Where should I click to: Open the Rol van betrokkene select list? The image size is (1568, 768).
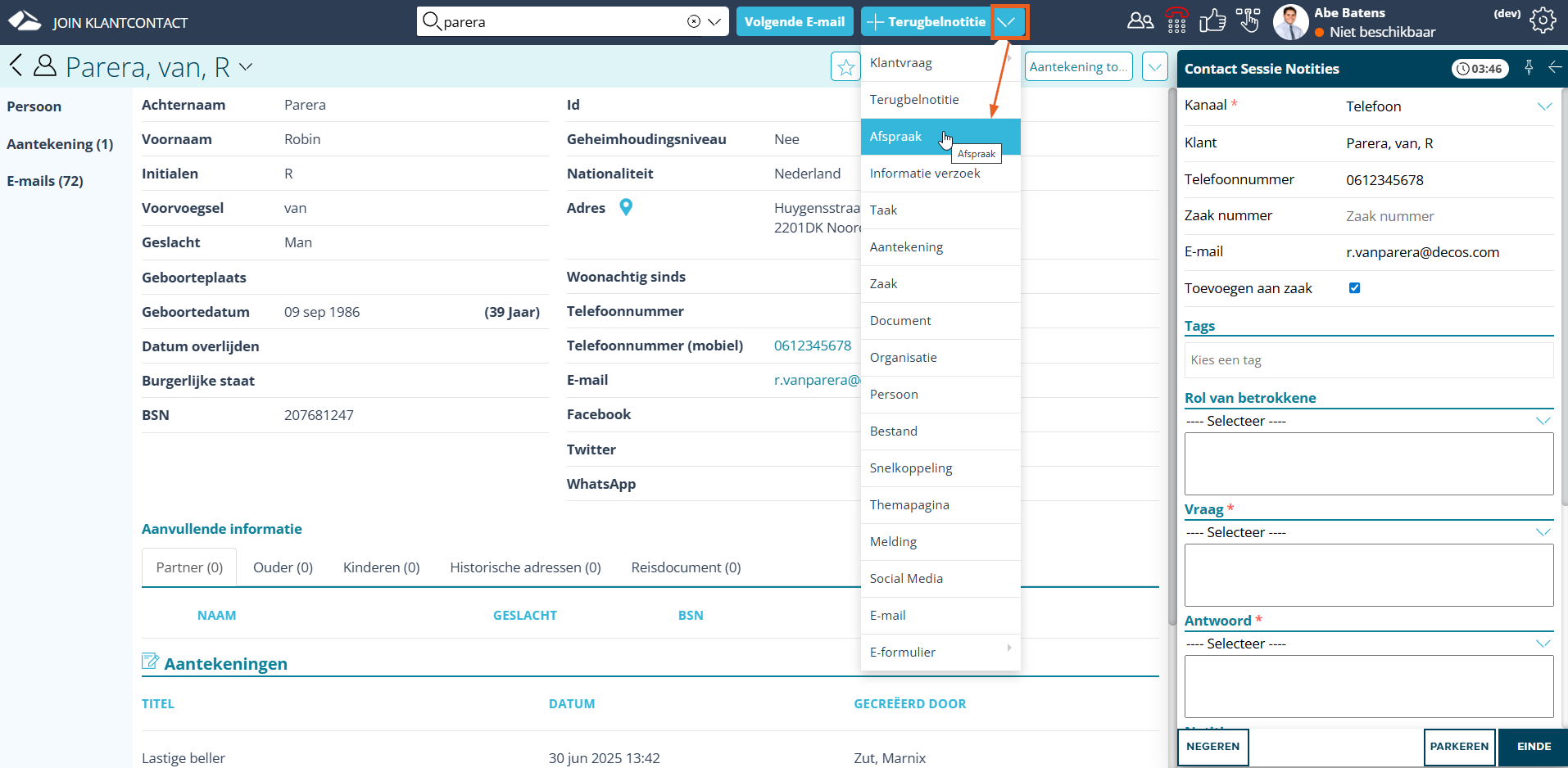pyautogui.click(x=1368, y=421)
